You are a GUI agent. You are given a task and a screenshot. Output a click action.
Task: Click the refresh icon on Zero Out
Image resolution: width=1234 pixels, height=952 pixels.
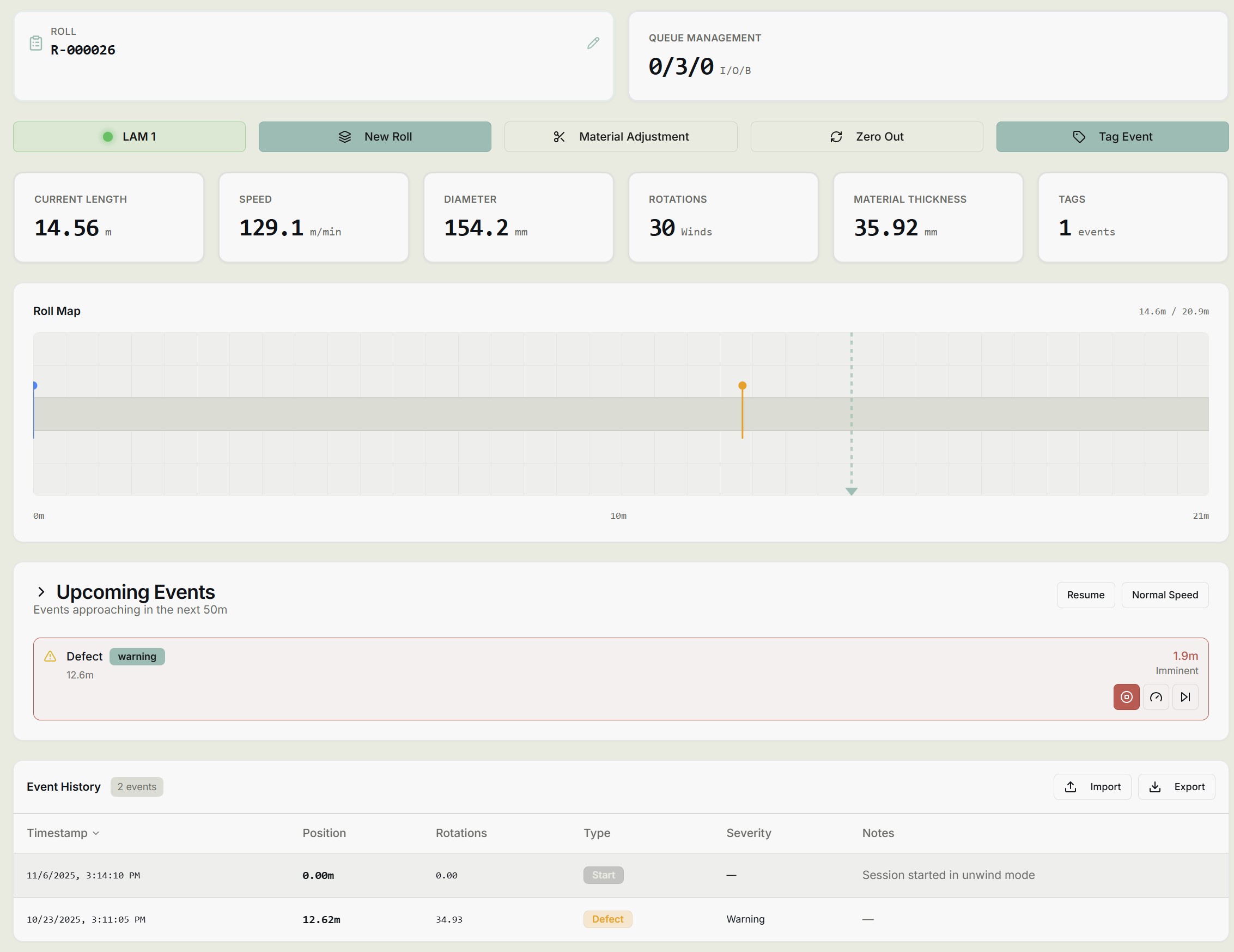836,137
